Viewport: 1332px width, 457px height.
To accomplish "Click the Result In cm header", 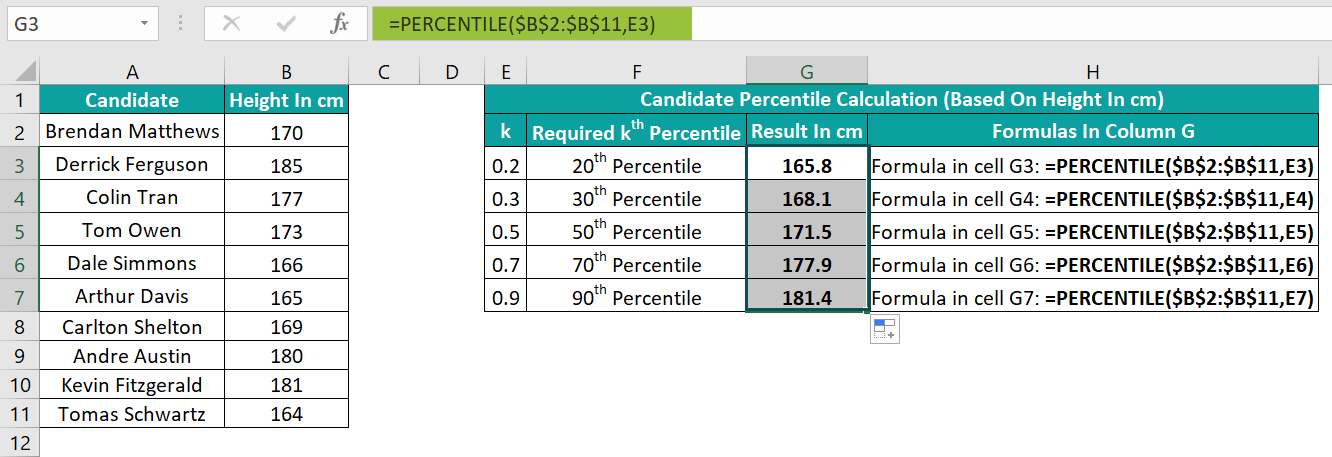I will pos(807,132).
